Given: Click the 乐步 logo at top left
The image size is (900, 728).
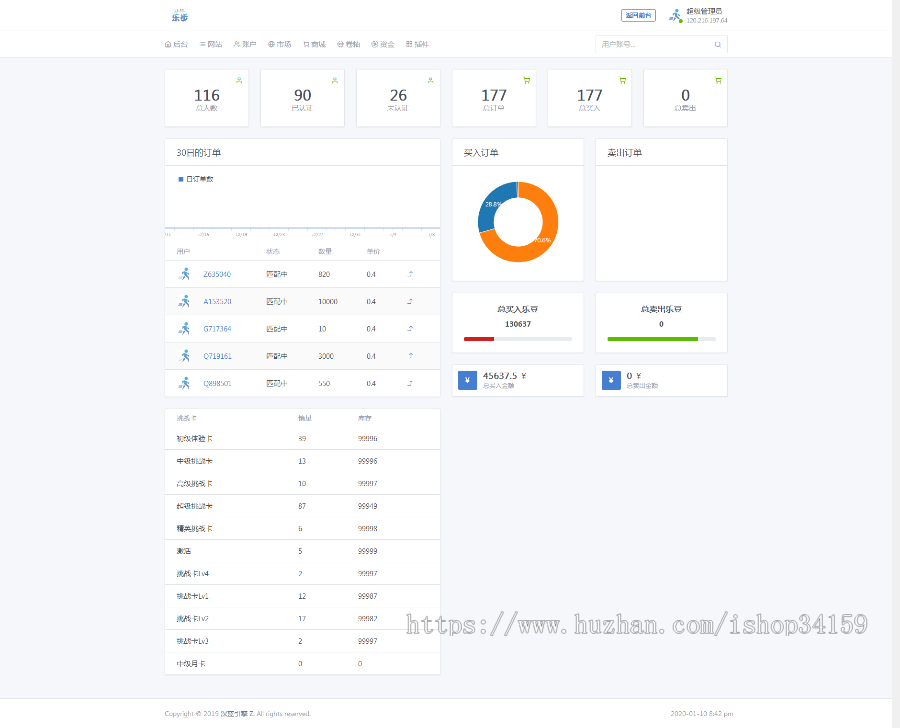Looking at the screenshot, I should click(180, 16).
